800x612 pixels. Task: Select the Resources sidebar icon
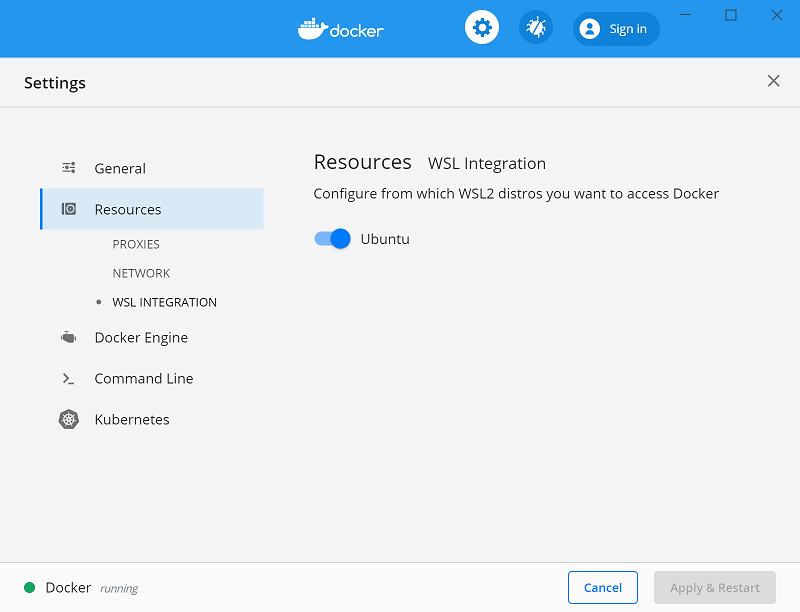[x=68, y=208]
